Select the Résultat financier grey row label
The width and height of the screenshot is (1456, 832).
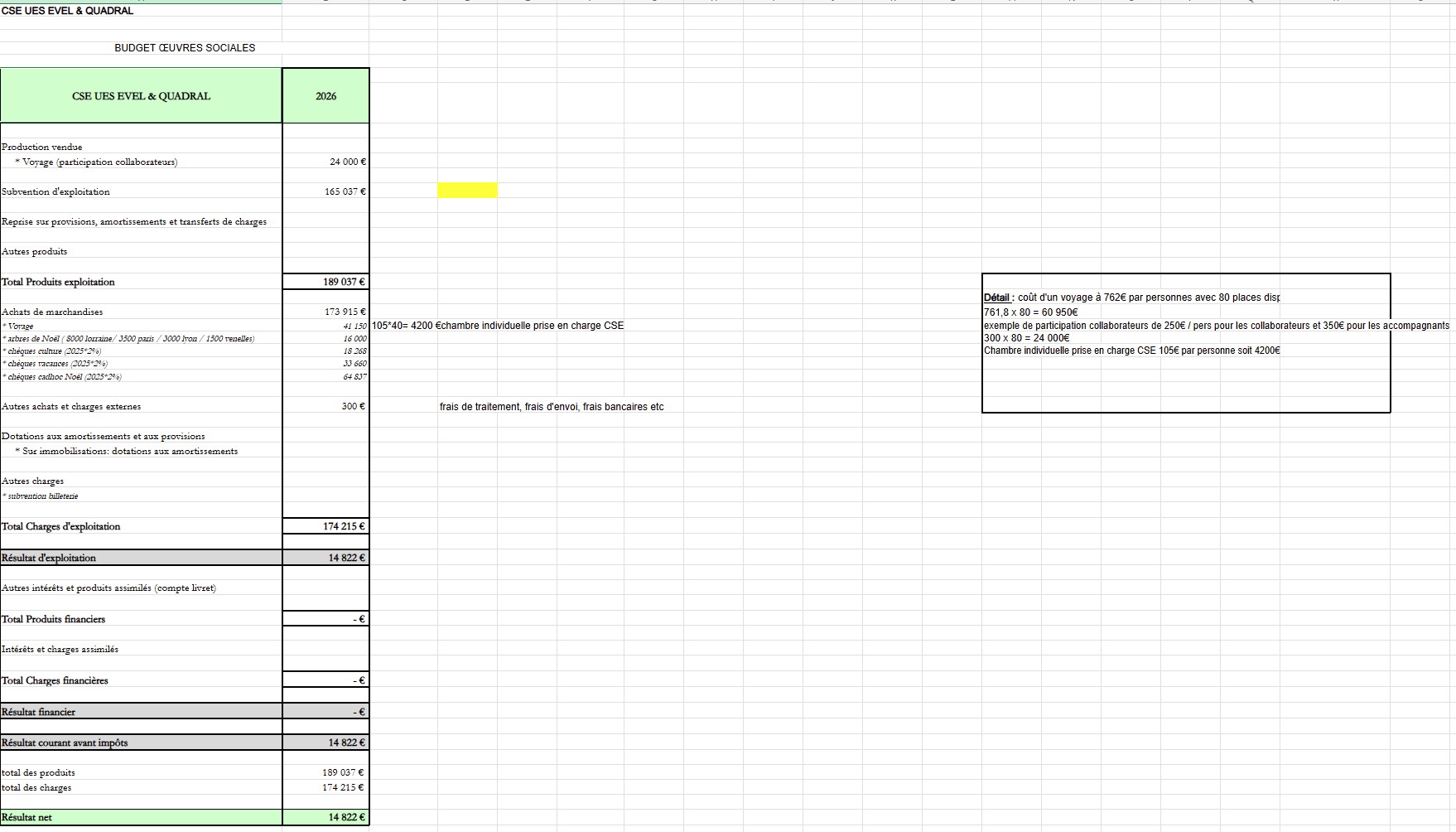pyautogui.click(x=38, y=712)
